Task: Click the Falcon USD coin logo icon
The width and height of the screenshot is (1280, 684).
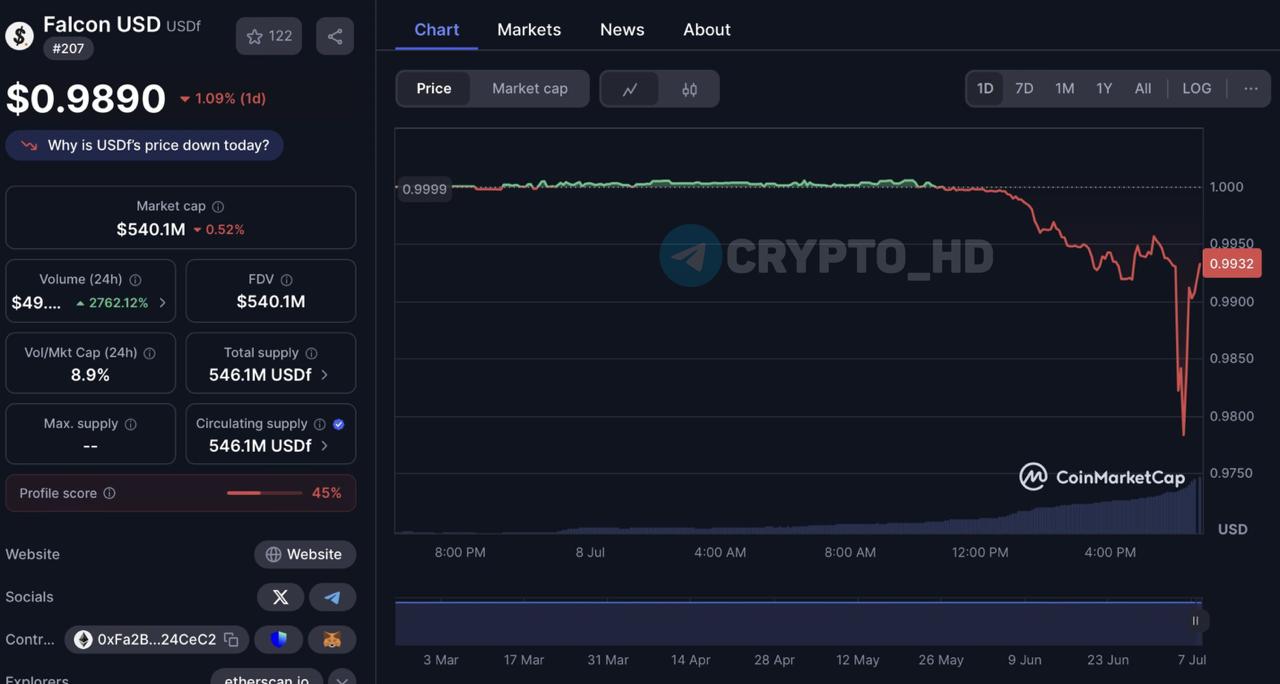Action: [x=20, y=35]
